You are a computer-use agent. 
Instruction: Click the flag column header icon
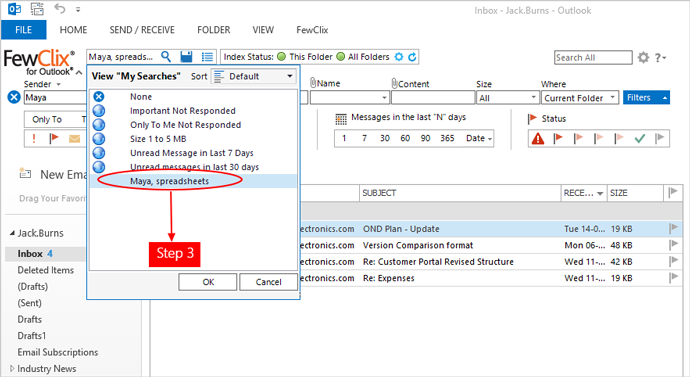click(x=673, y=192)
